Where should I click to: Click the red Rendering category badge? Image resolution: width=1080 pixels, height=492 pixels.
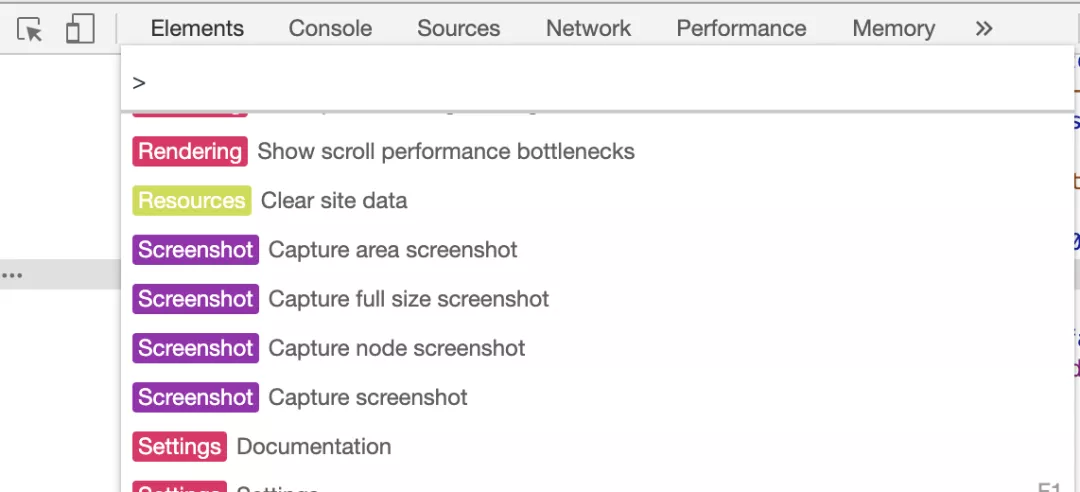[x=190, y=152]
